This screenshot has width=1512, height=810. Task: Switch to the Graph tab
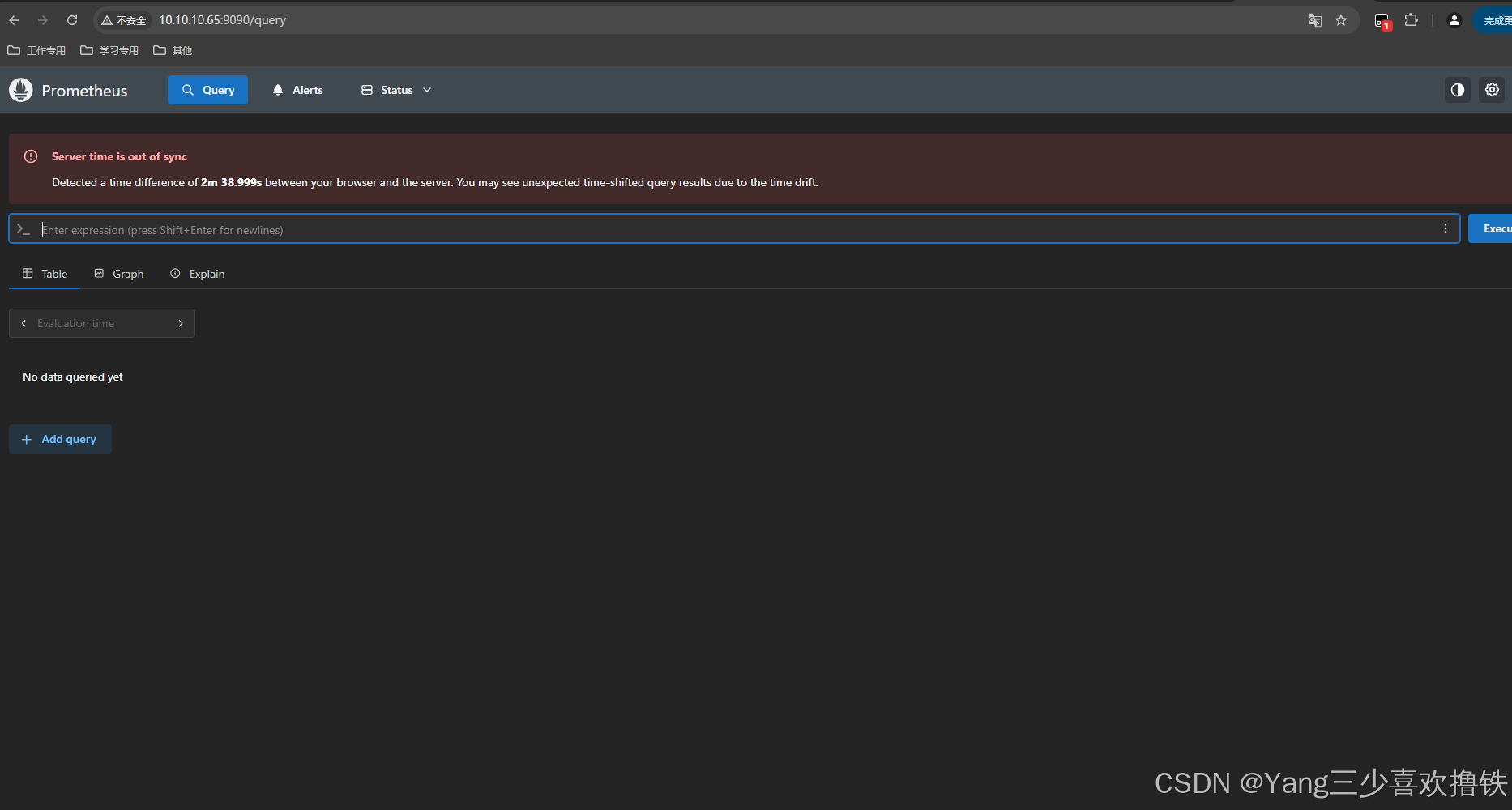(119, 274)
